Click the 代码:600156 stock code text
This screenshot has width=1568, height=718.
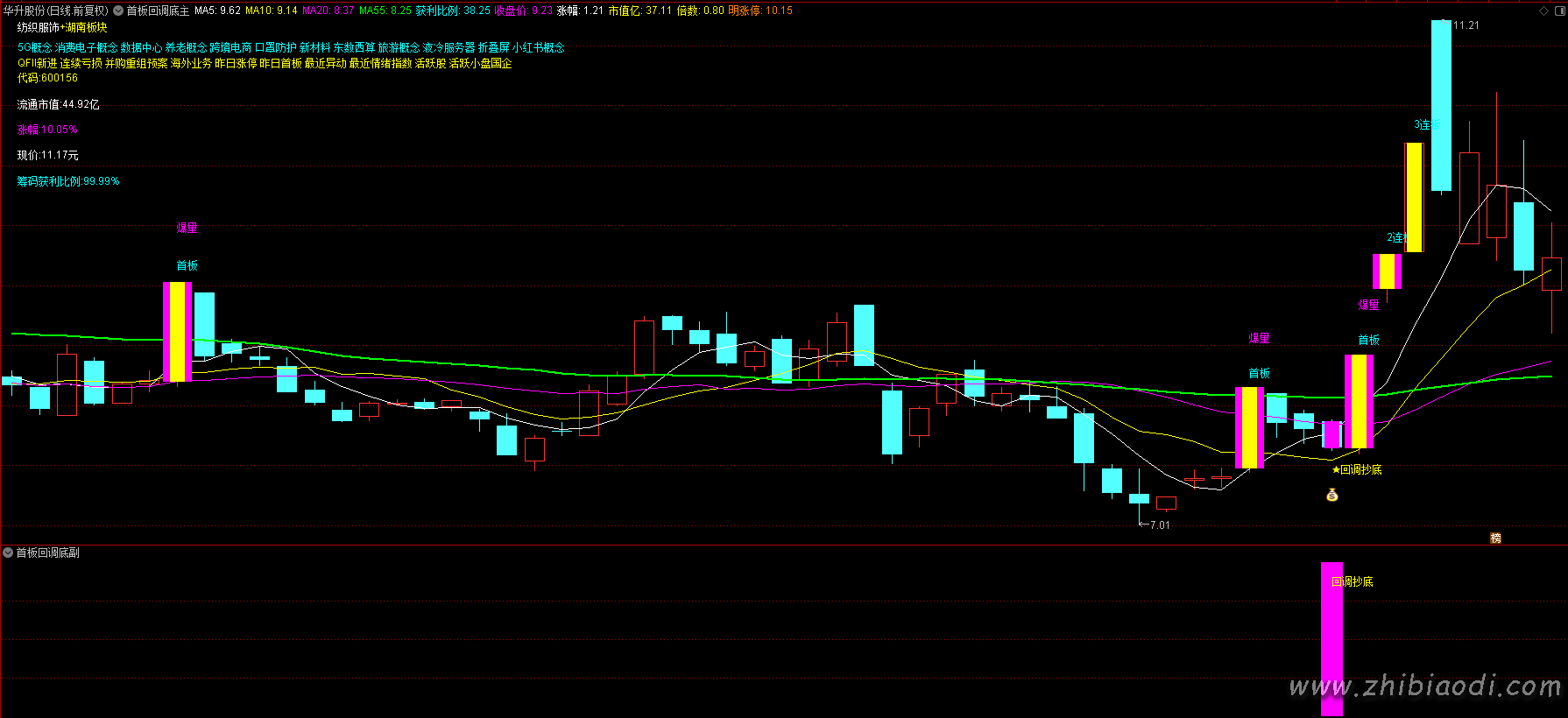point(47,78)
